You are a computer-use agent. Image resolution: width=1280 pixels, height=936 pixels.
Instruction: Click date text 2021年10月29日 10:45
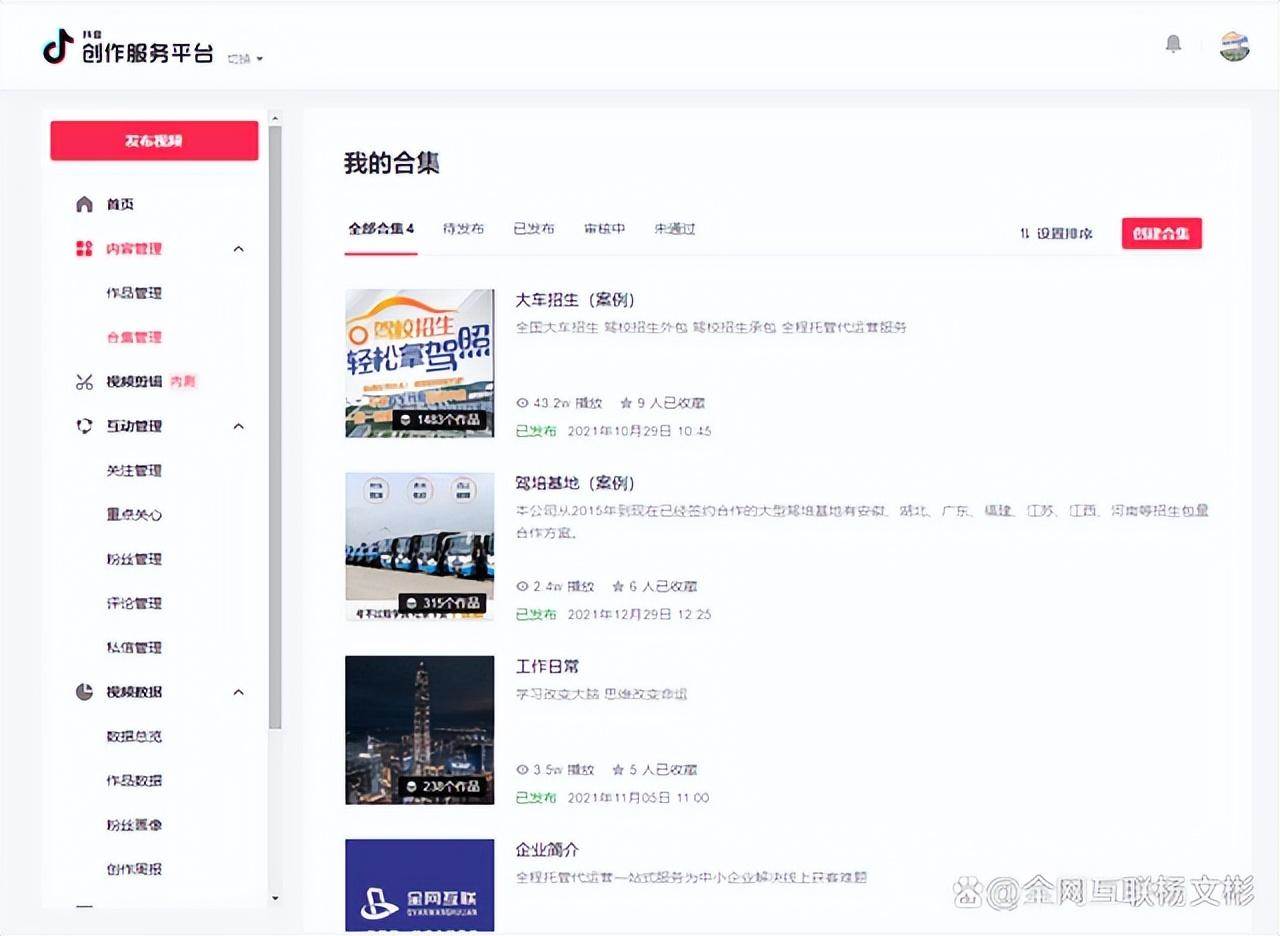click(640, 431)
